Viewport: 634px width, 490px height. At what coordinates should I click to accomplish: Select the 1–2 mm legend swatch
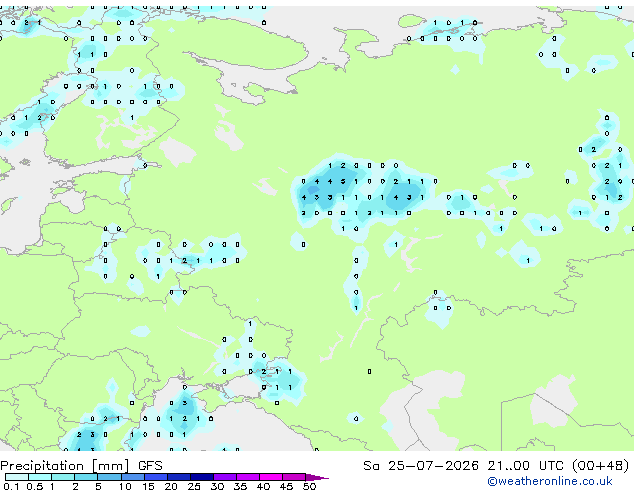click(x=63, y=477)
